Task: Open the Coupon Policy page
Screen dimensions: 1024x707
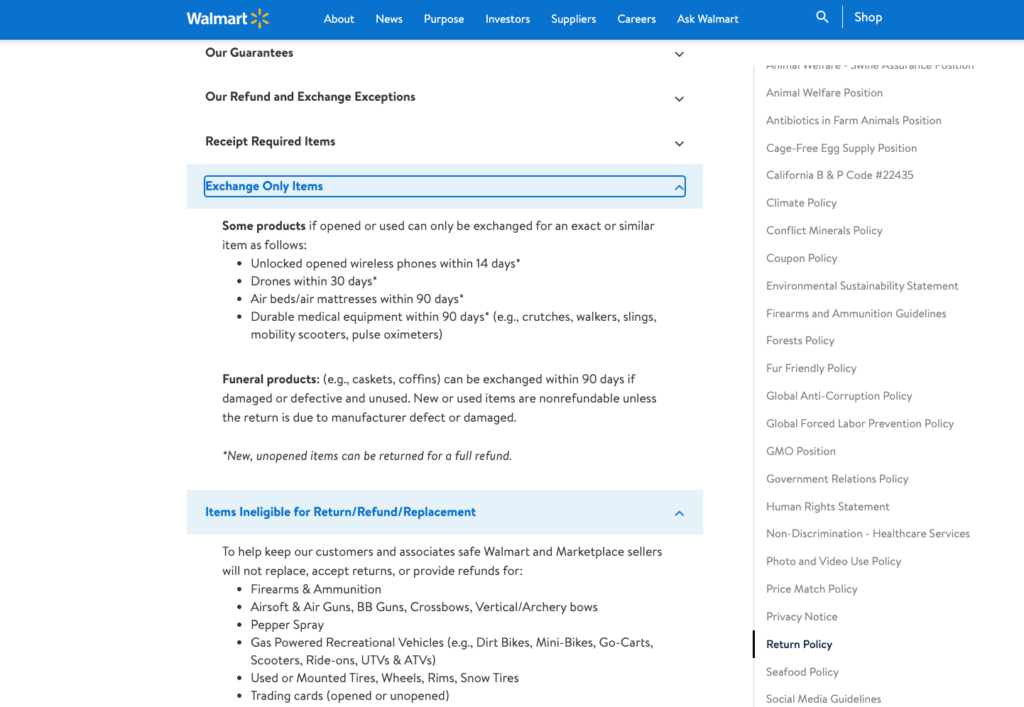Action: [801, 258]
